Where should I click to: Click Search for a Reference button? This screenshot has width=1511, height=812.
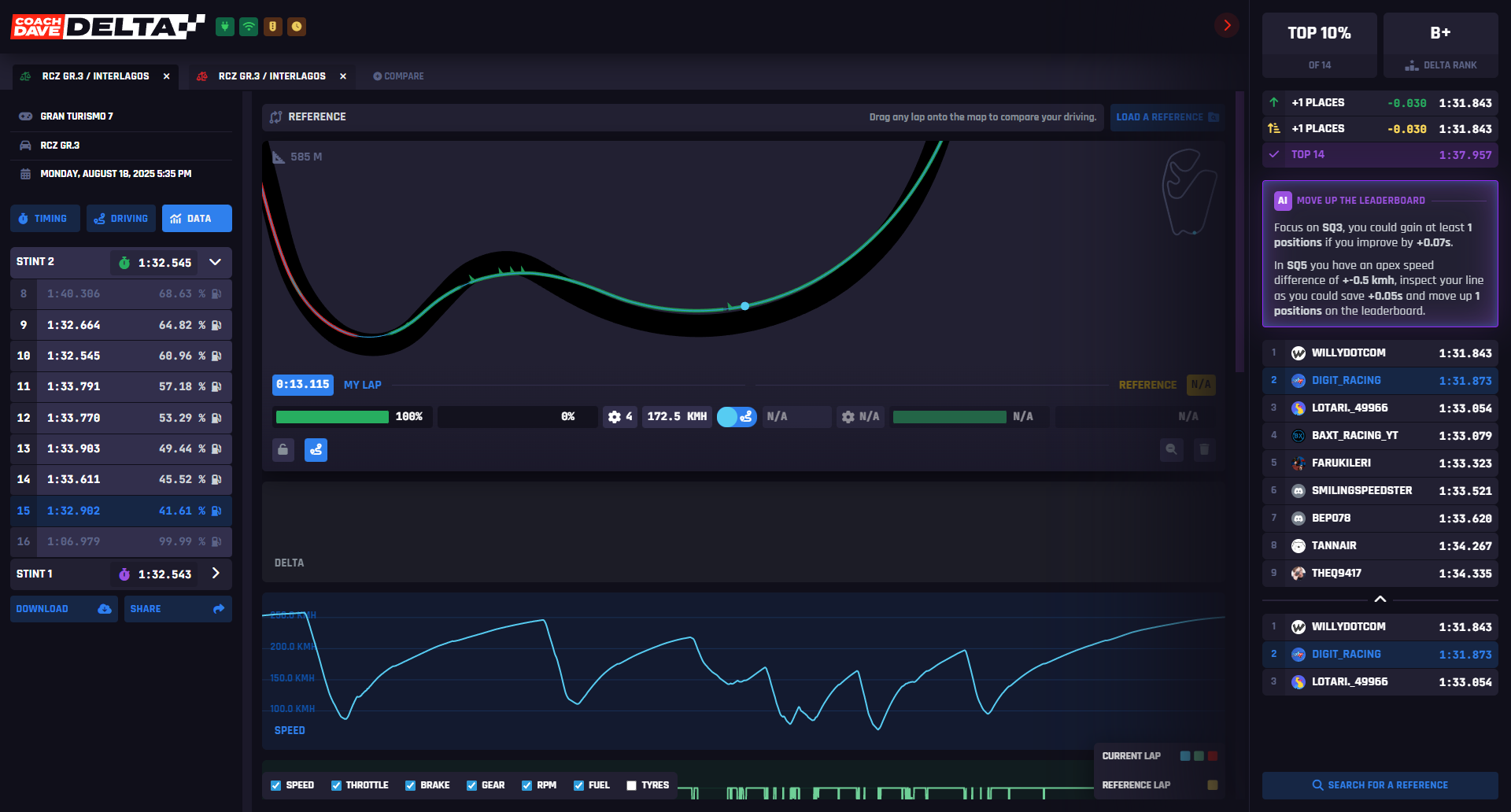click(1380, 785)
